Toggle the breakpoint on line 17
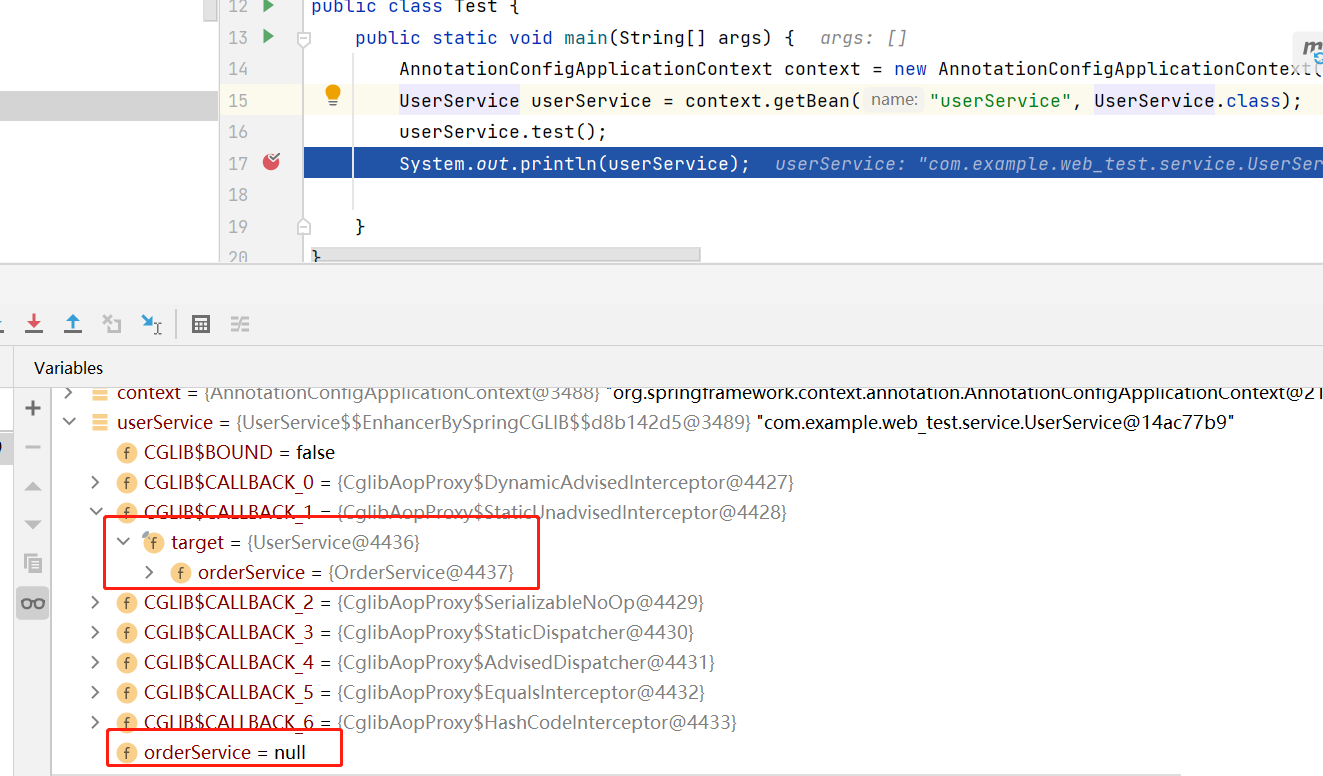 tap(271, 162)
